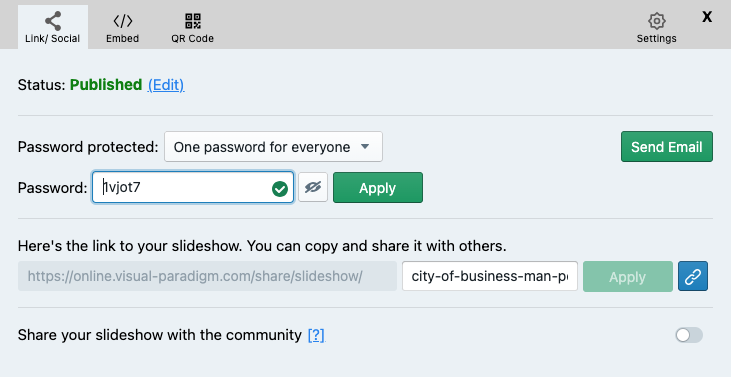
Task: Open the [?] community help link
Action: [316, 335]
